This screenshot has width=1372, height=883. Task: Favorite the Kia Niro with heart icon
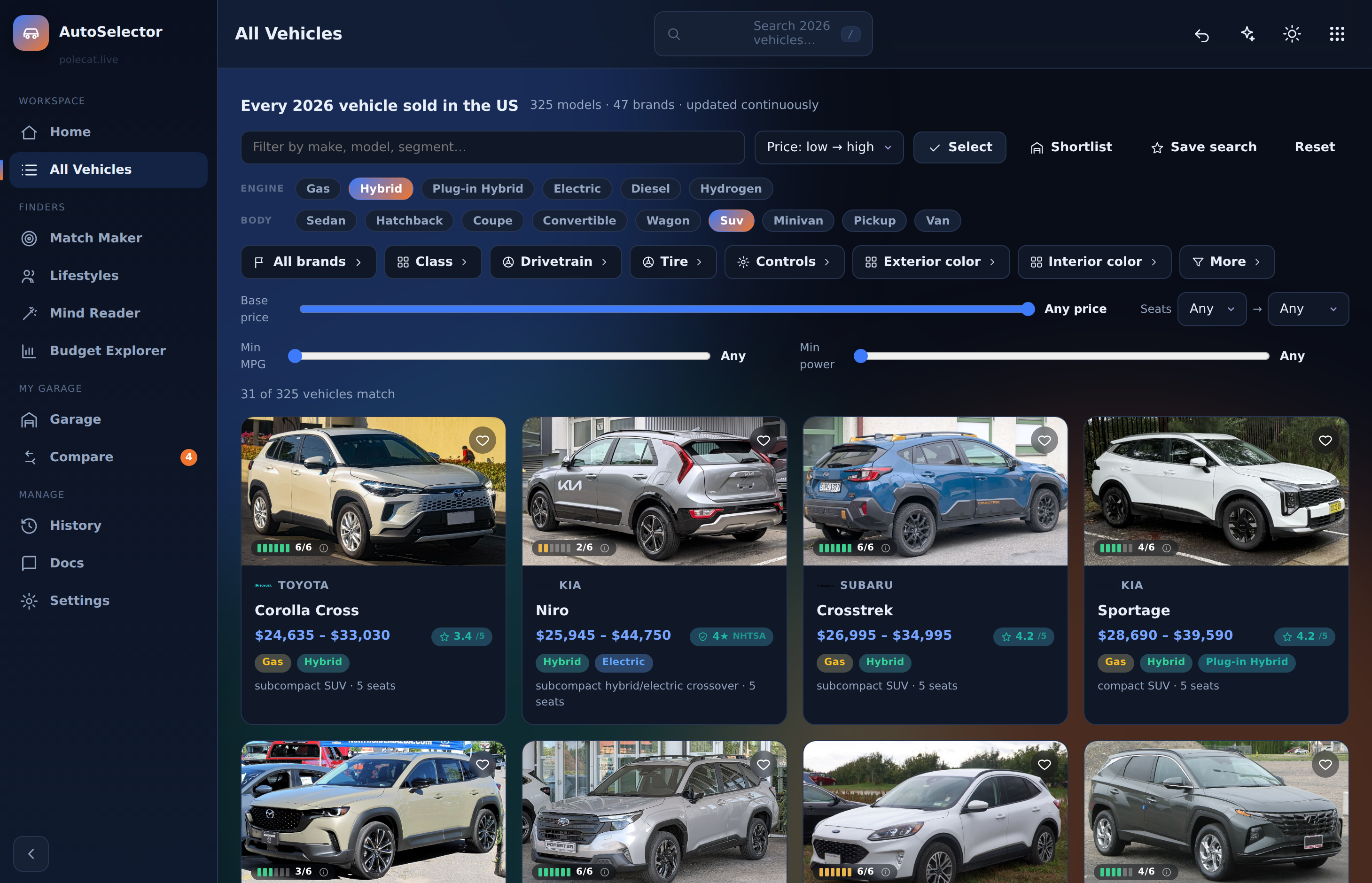(764, 441)
